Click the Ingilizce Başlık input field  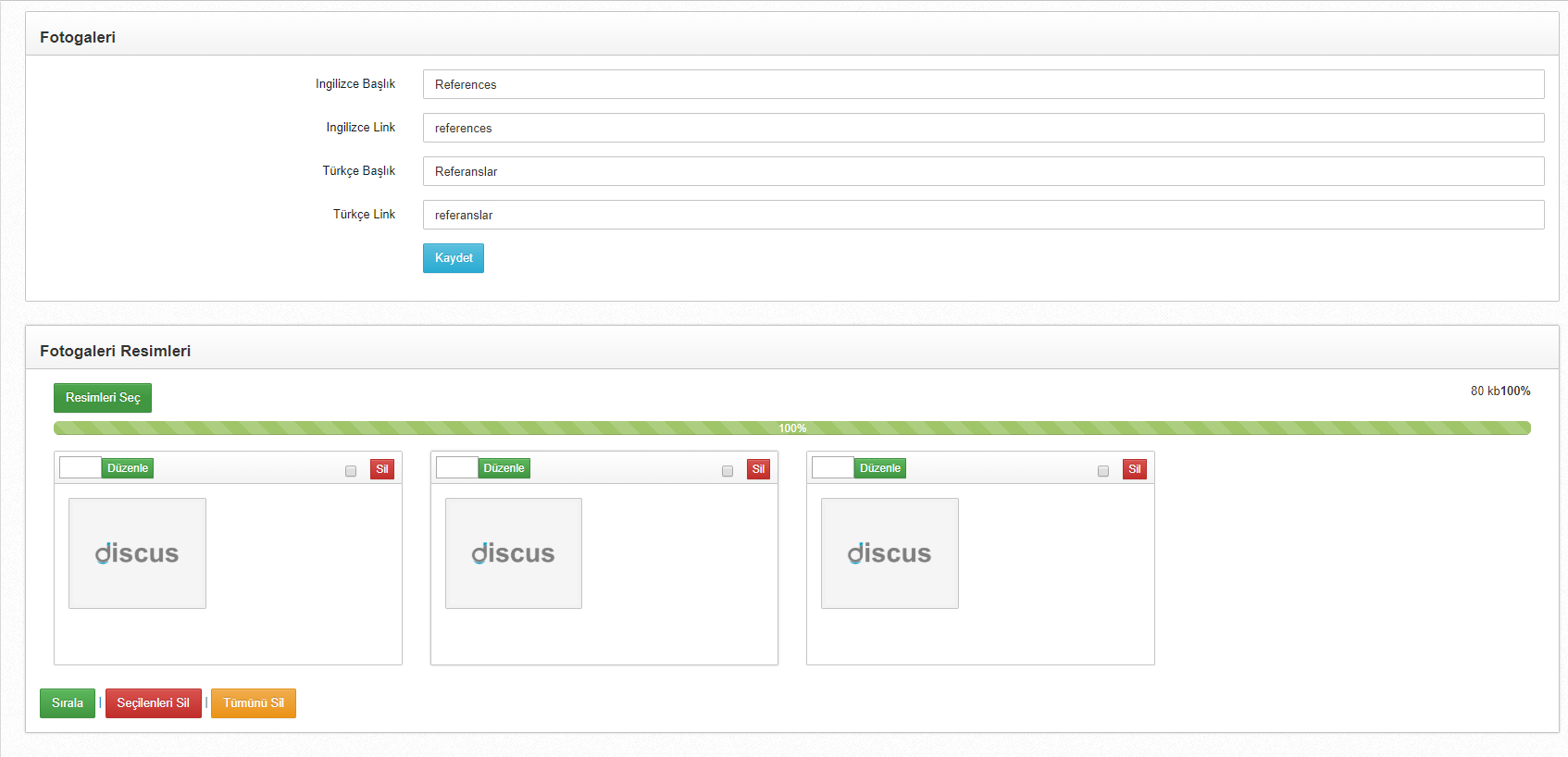[983, 84]
